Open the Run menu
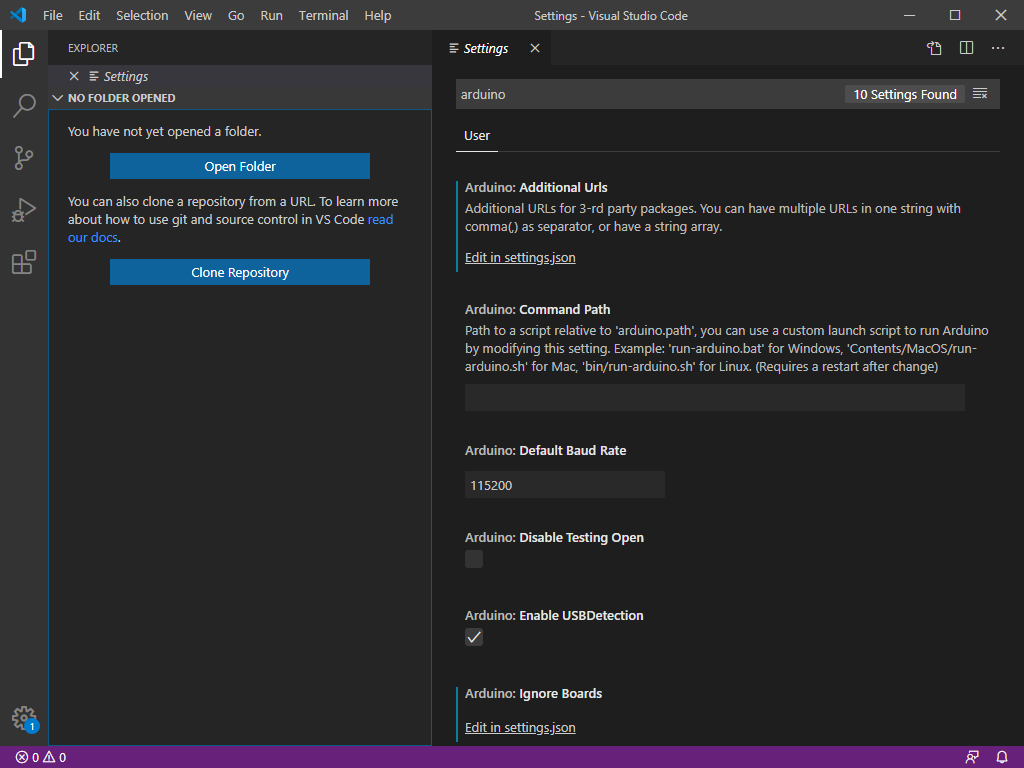1024x768 pixels. pyautogui.click(x=272, y=15)
